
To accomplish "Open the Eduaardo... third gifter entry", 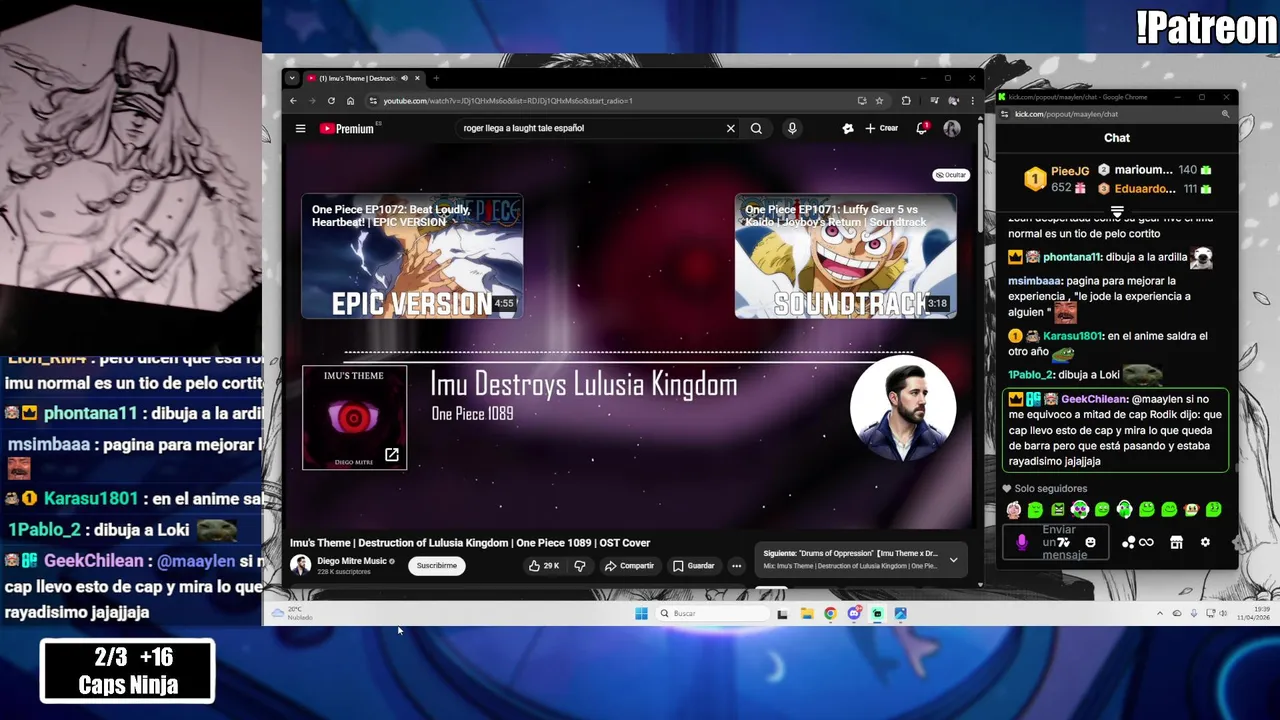I will [x=1155, y=188].
